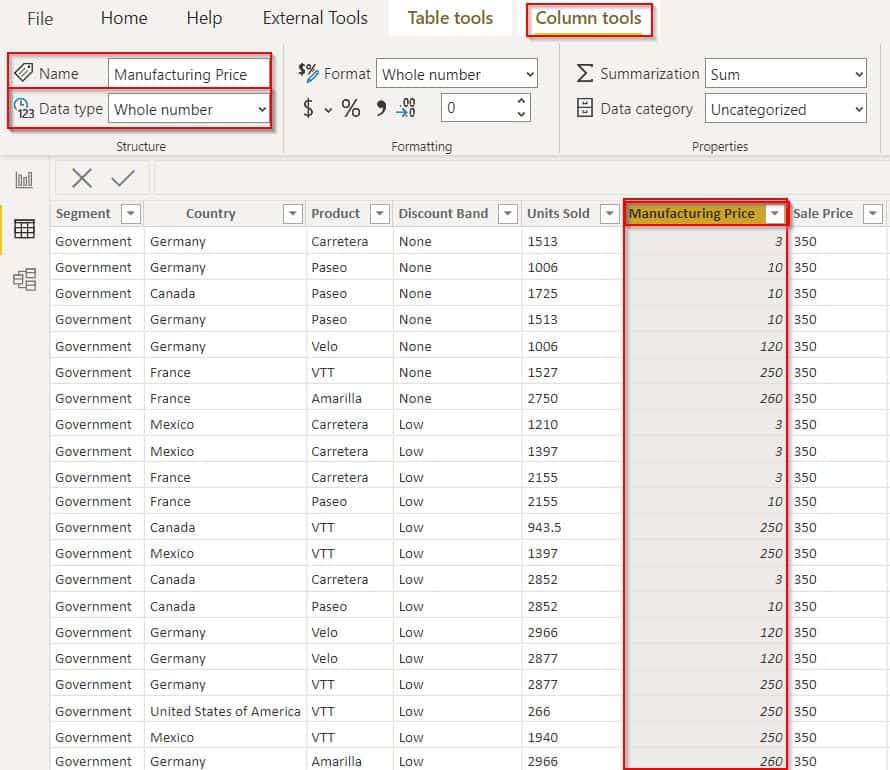The height and width of the screenshot is (770, 890).
Task: Open Model view icon in sidebar
Action: (x=24, y=279)
